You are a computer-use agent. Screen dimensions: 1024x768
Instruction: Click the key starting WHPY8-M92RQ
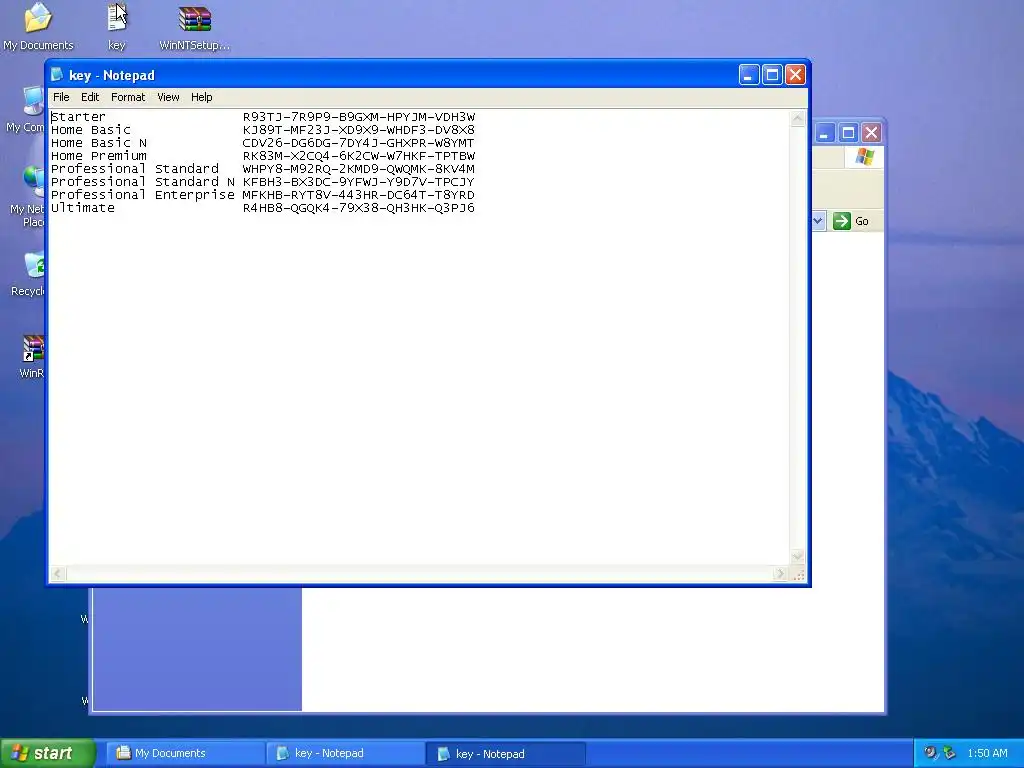[x=359, y=169]
